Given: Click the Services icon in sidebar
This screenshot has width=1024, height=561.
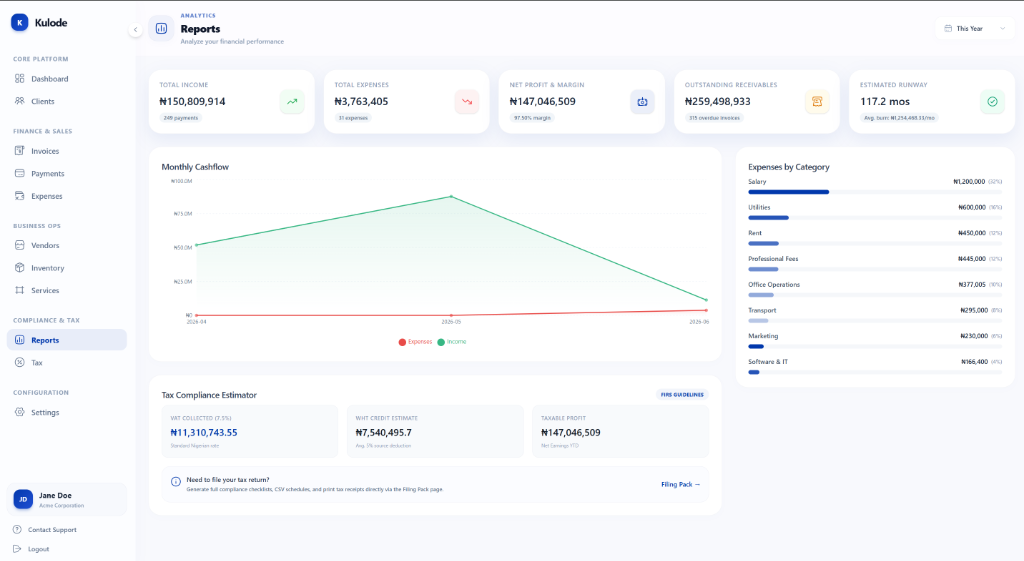Looking at the screenshot, I should tap(20, 291).
